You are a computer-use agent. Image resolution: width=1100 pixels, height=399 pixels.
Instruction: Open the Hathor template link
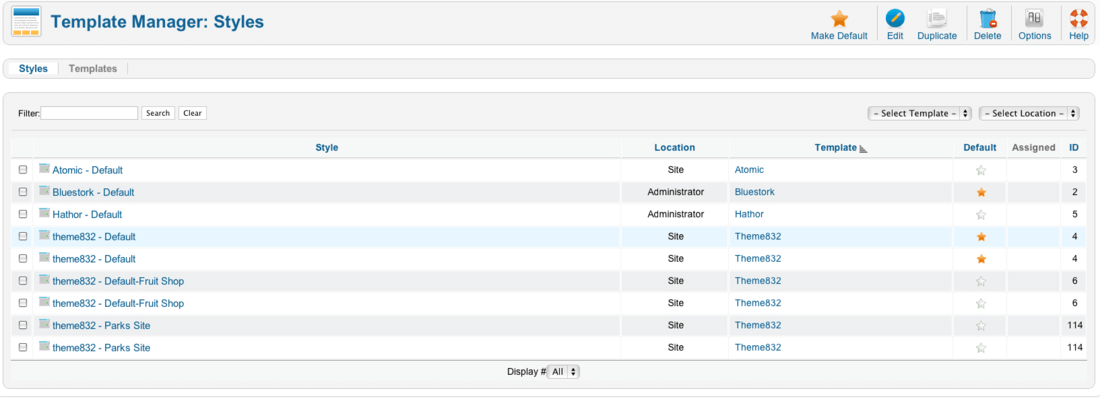[x=749, y=215]
